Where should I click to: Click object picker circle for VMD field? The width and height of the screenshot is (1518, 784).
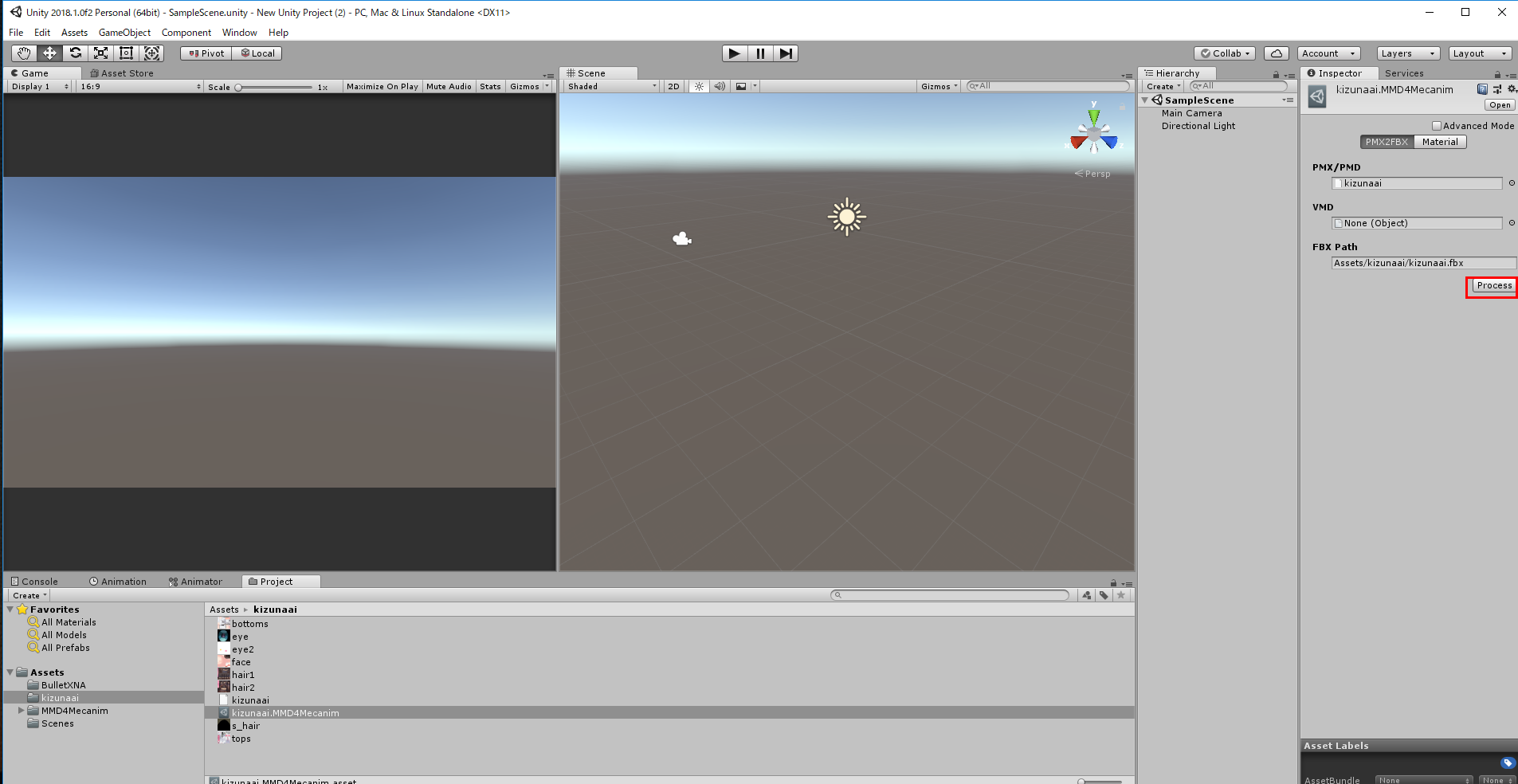(1512, 223)
